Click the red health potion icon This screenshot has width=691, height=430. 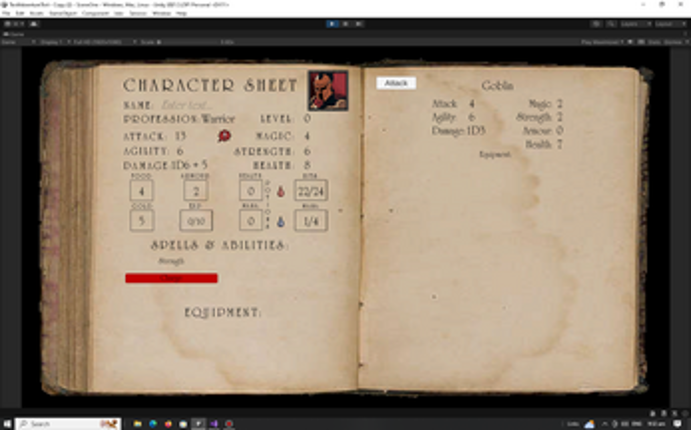tap(280, 192)
